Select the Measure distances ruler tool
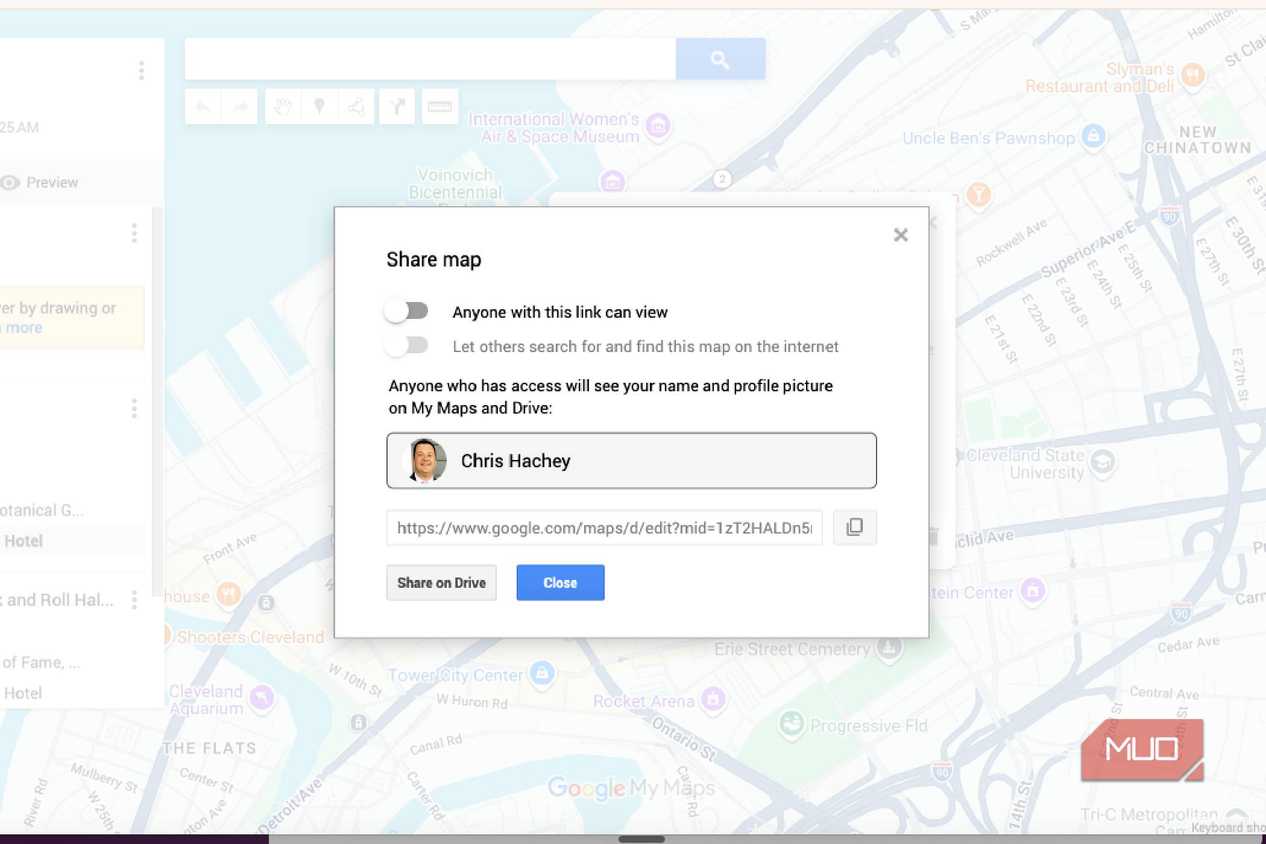Viewport: 1266px width, 844px height. click(x=440, y=107)
